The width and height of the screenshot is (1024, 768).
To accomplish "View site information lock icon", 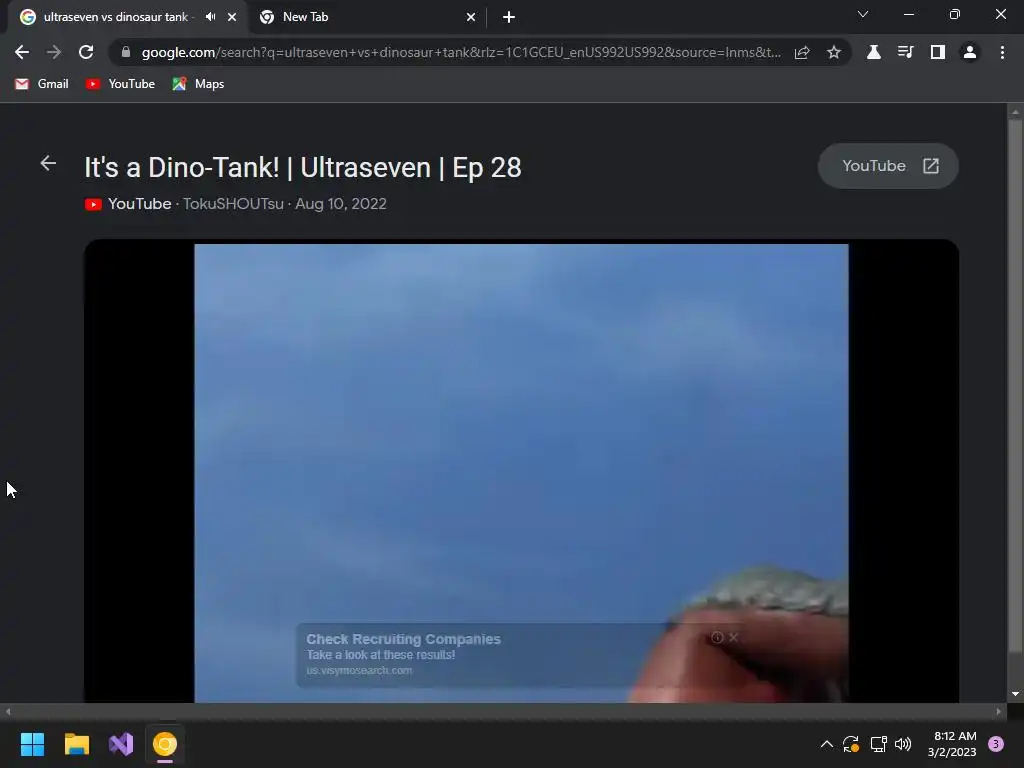I will coord(126,52).
